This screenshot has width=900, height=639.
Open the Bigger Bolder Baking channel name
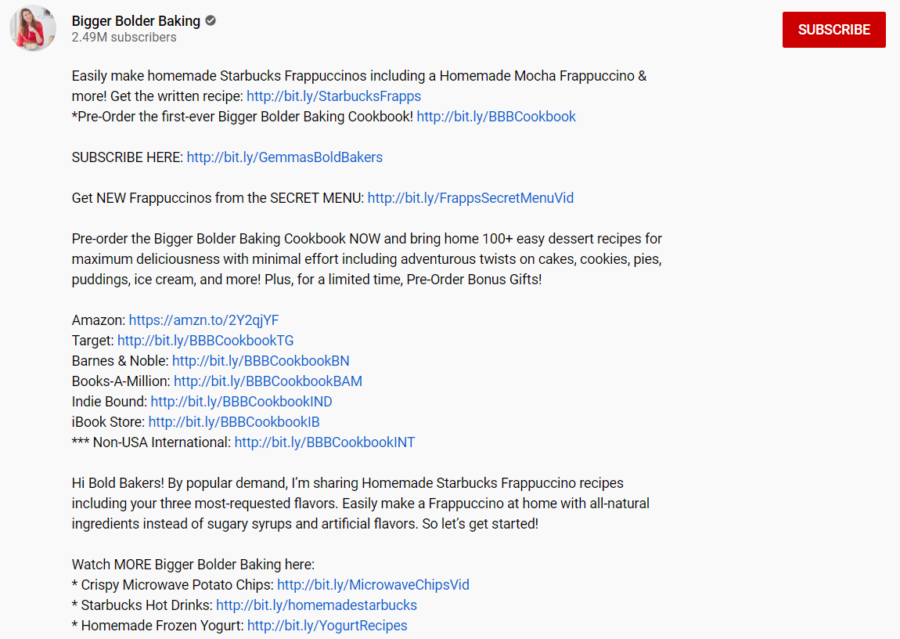click(x=136, y=21)
